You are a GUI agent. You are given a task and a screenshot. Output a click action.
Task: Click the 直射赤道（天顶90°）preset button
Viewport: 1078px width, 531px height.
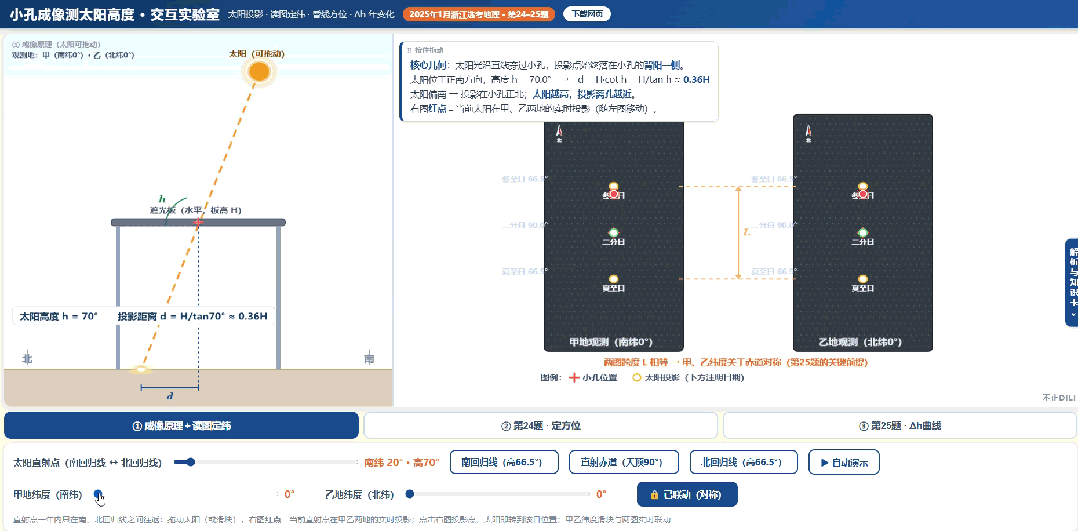(x=624, y=462)
